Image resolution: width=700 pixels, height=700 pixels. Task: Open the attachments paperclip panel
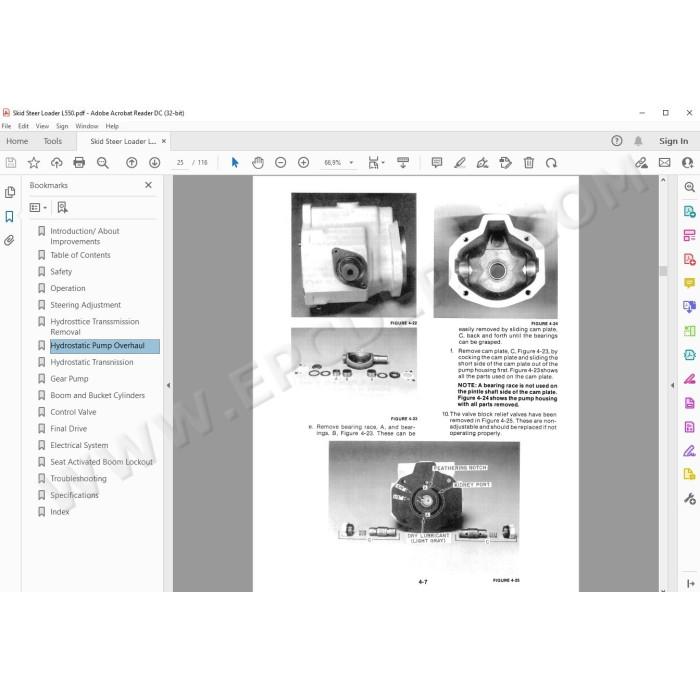(x=9, y=241)
